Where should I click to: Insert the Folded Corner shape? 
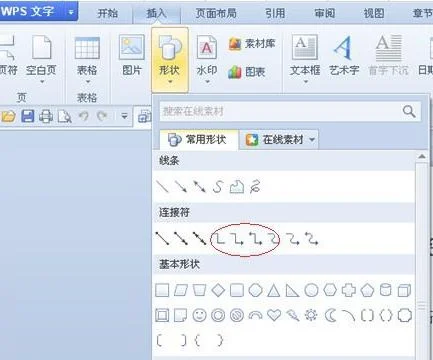click(180, 315)
